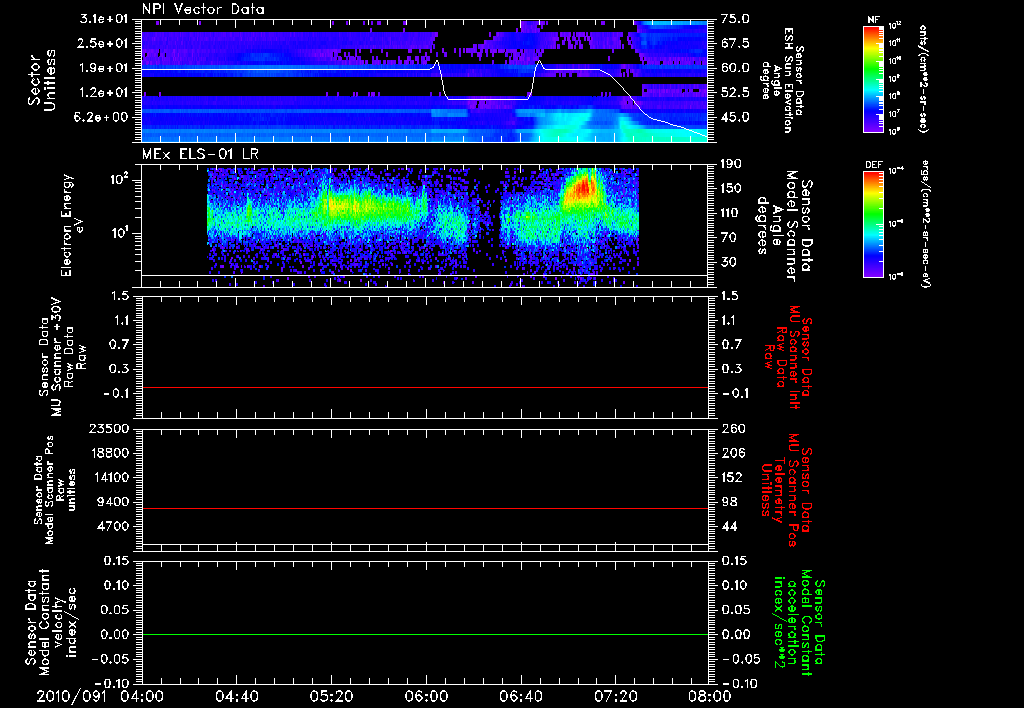Click the "260" telemetry tick value
This screenshot has width=1024, height=708.
point(732,429)
